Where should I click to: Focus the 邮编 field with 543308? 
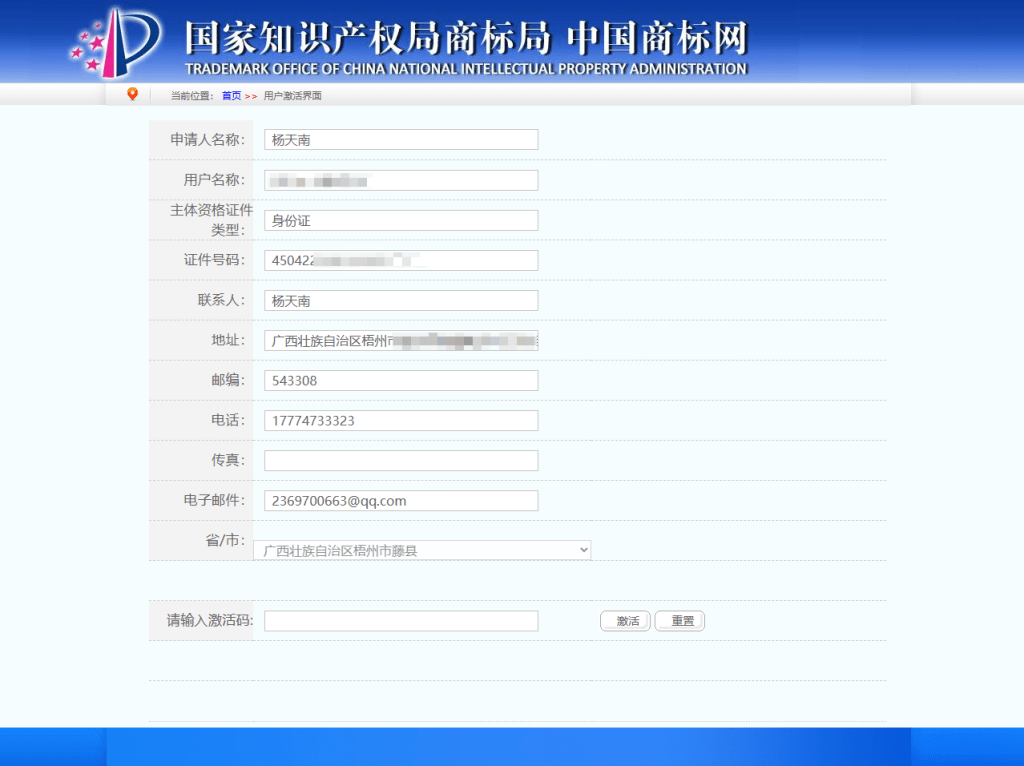pos(401,381)
